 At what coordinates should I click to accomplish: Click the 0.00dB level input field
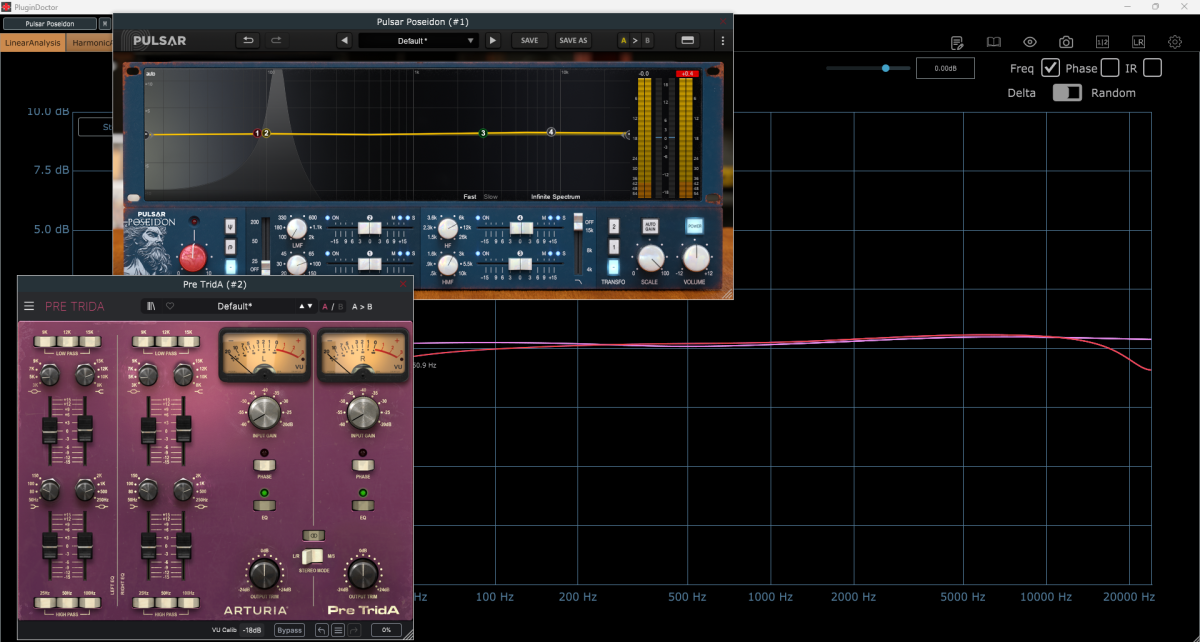(x=945, y=69)
